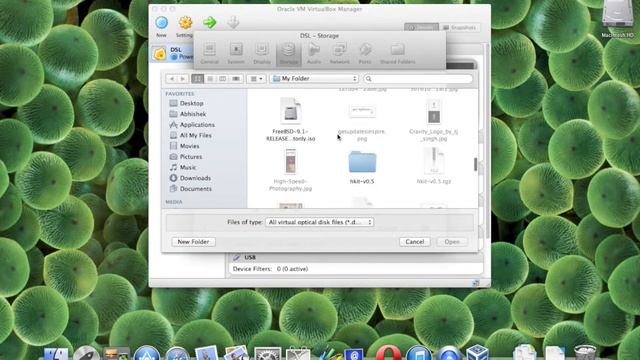Select the FreeBSD-9.1-RELEASE iso file
Image resolution: width=640 pixels, height=360 pixels.
(290, 119)
